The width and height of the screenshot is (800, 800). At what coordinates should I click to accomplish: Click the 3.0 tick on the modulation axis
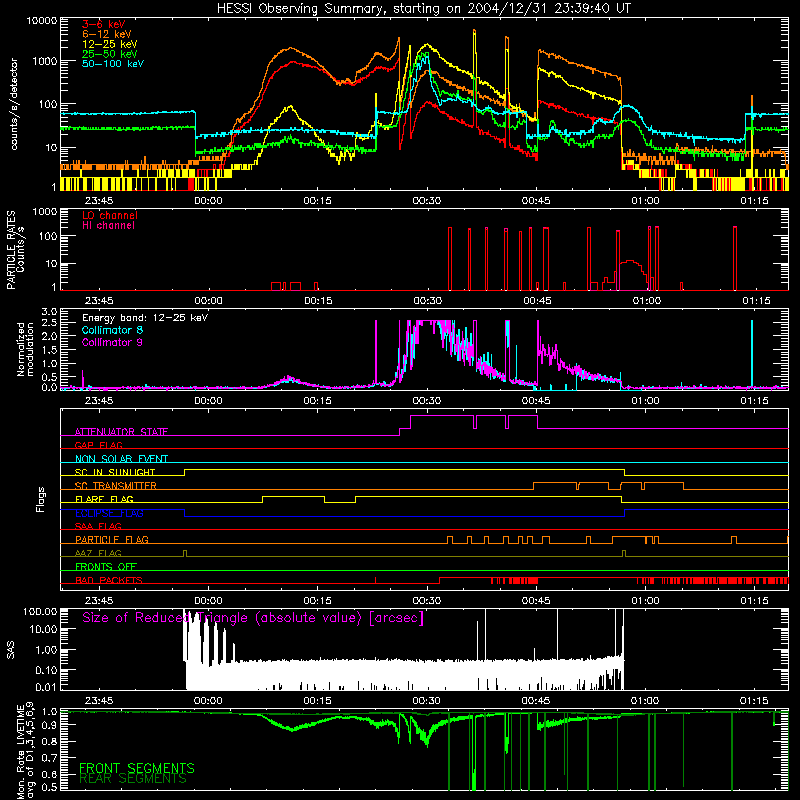[x=49, y=312]
